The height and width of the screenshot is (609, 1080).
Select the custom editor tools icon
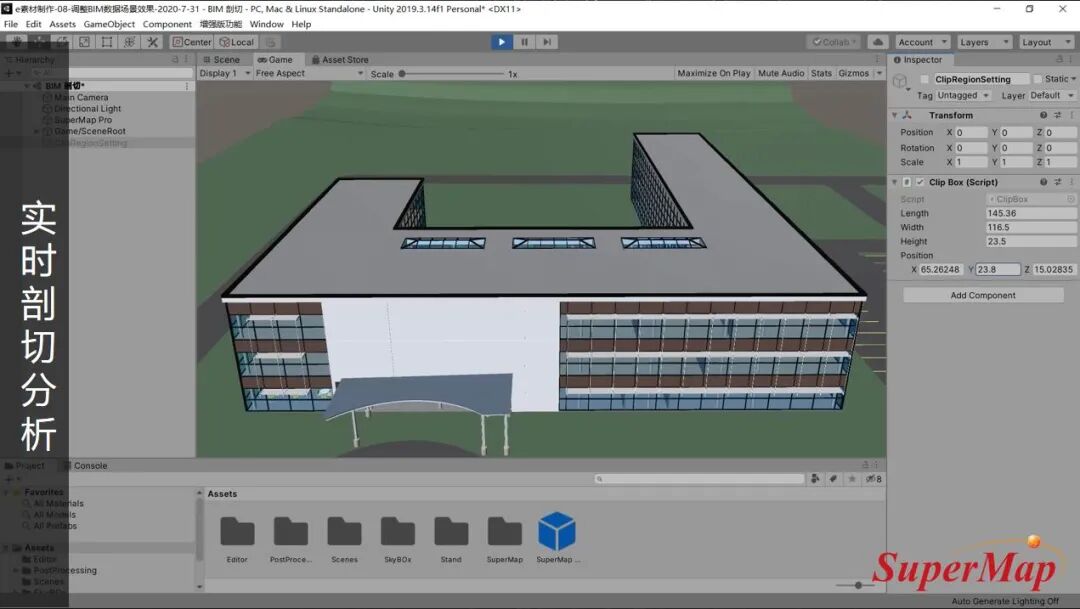152,42
